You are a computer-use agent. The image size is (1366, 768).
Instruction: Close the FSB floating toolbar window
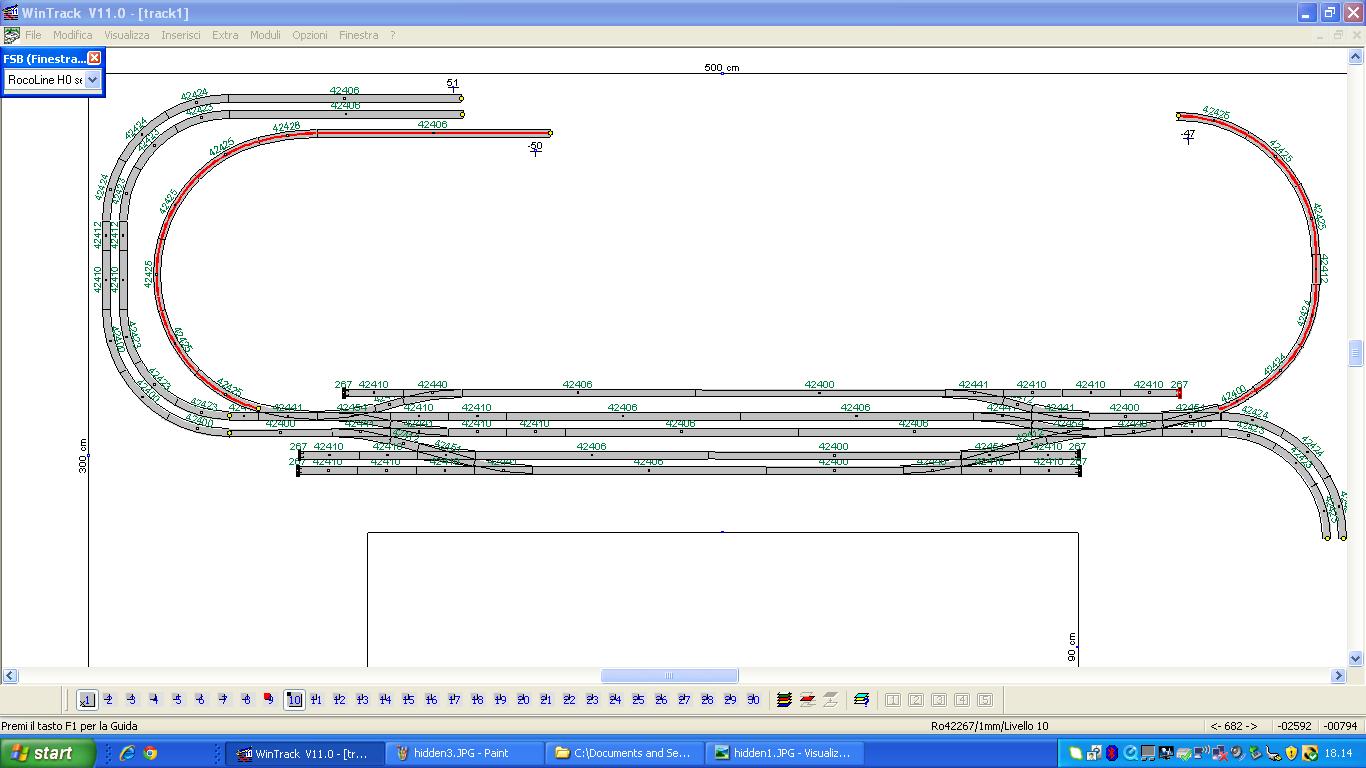[x=94, y=58]
